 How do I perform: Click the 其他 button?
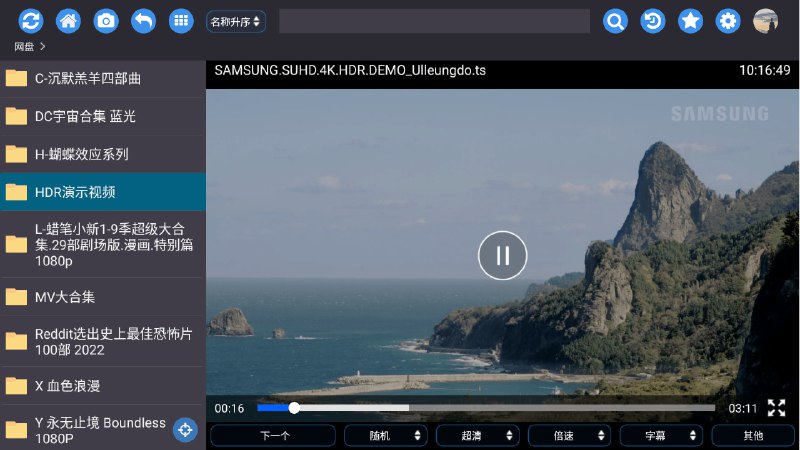pos(752,435)
